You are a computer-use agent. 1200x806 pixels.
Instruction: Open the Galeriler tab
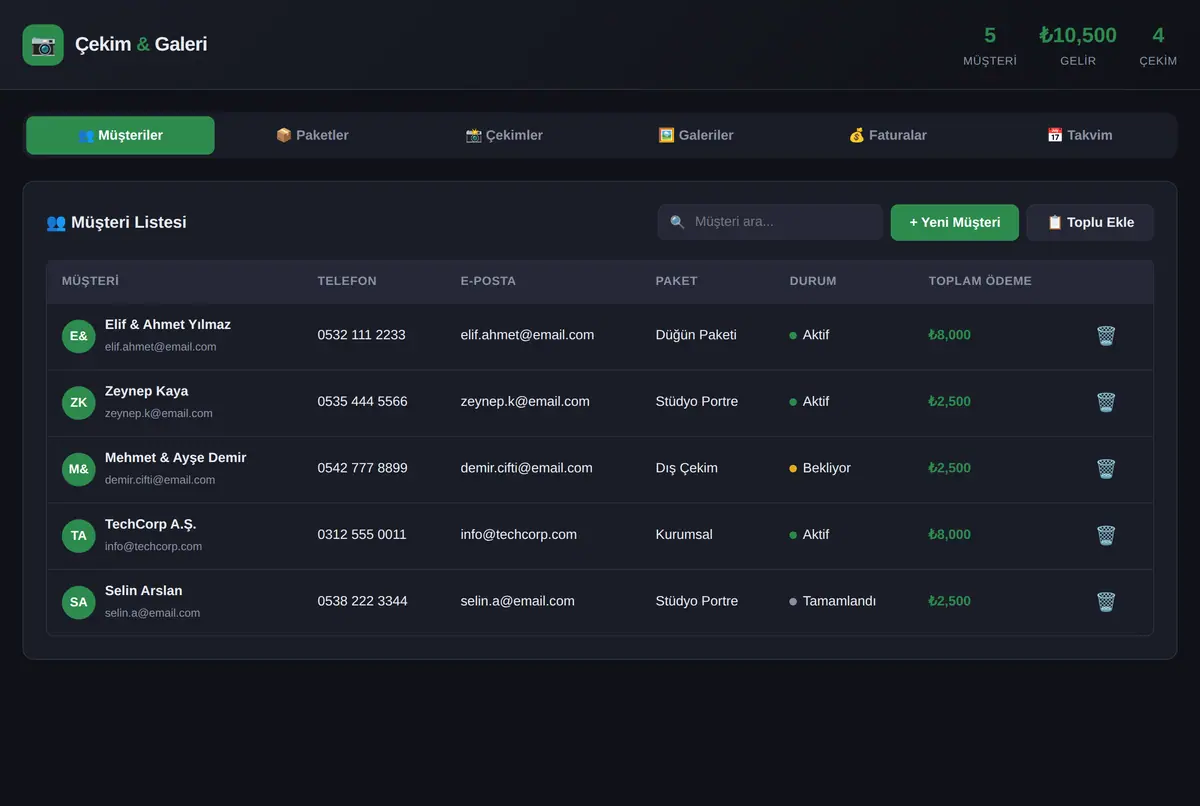click(x=696, y=135)
